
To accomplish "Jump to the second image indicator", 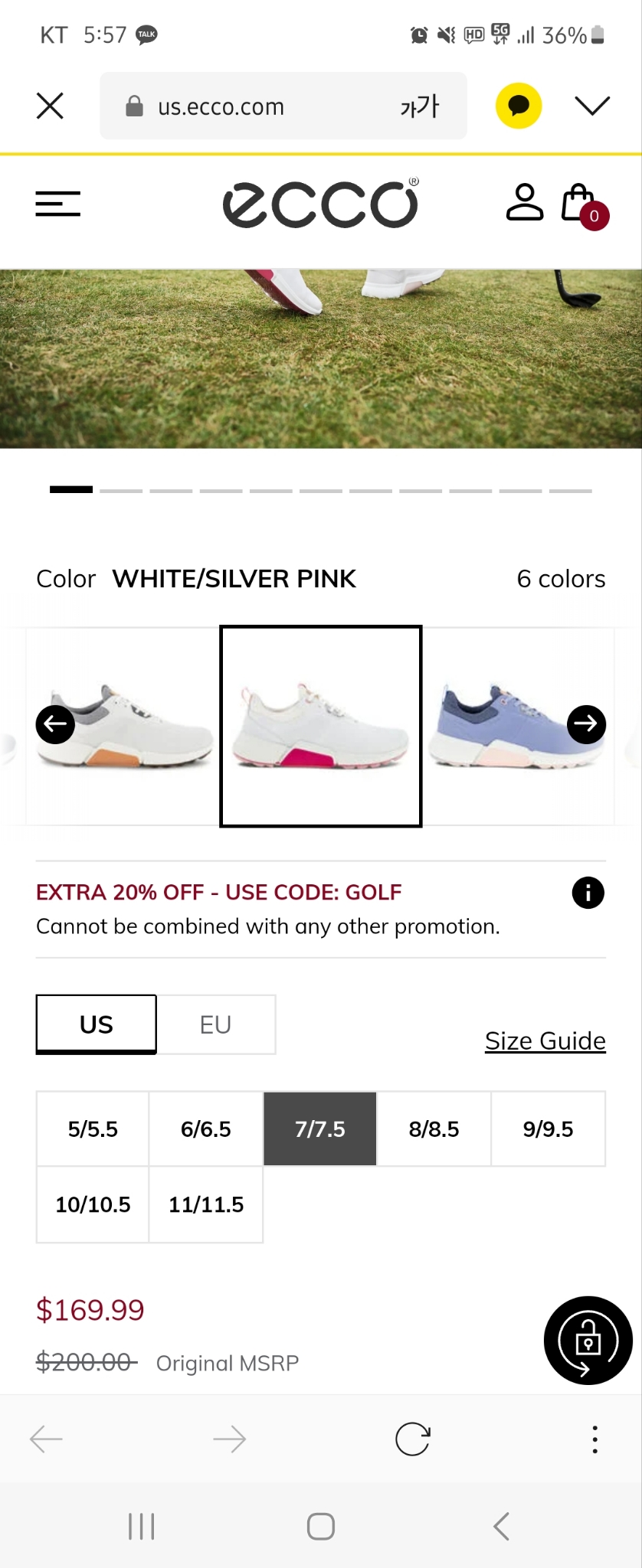I will click(x=121, y=490).
